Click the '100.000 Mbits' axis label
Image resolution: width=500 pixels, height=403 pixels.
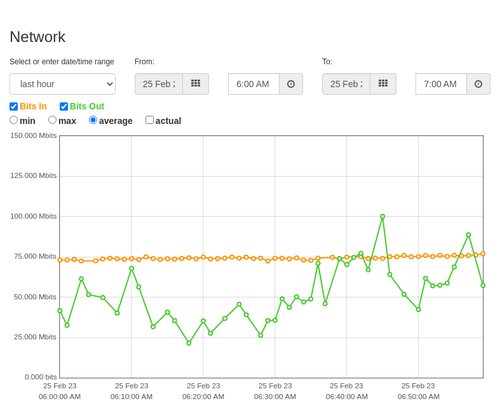click(x=33, y=216)
